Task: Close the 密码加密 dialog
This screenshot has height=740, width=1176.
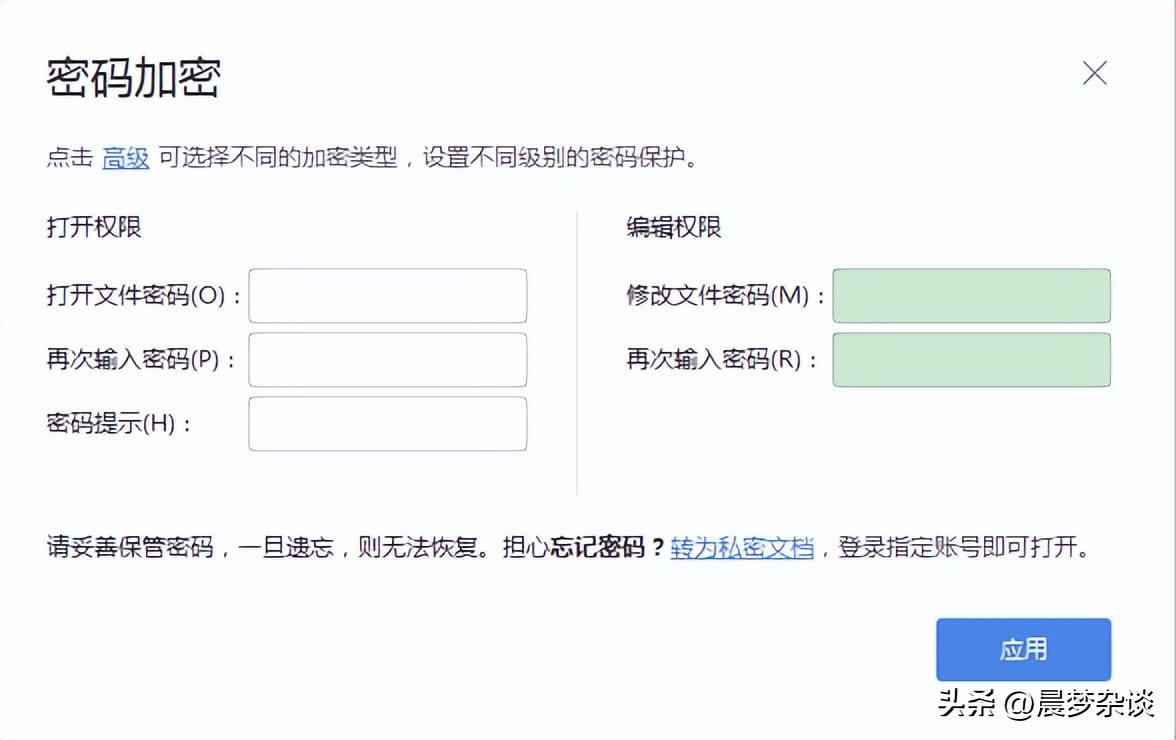Action: (1095, 73)
